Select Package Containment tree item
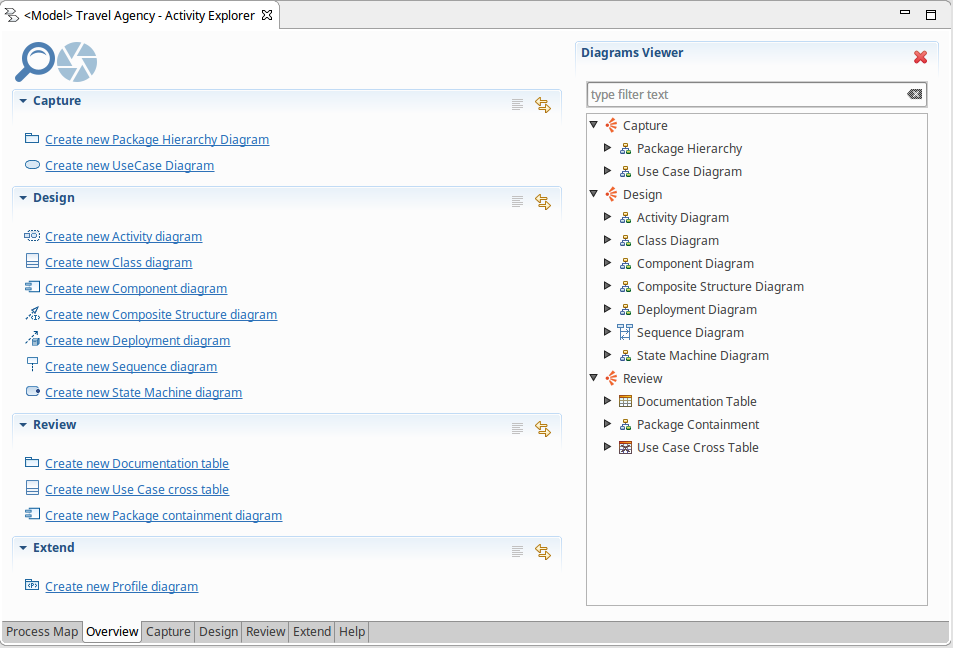953x648 pixels. pos(697,424)
